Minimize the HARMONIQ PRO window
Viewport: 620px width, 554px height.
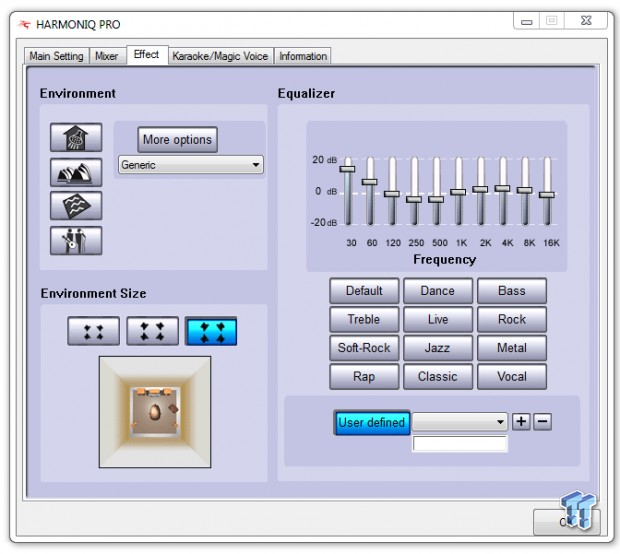(x=526, y=21)
